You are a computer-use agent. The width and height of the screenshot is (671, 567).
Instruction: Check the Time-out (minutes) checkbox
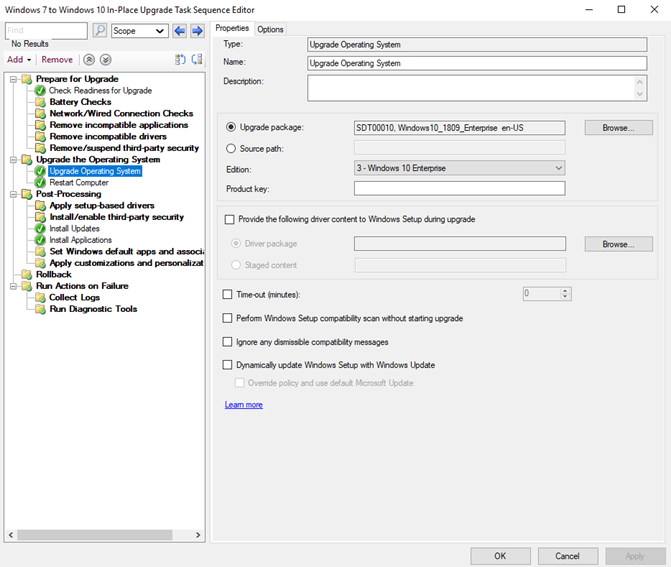pyautogui.click(x=227, y=294)
